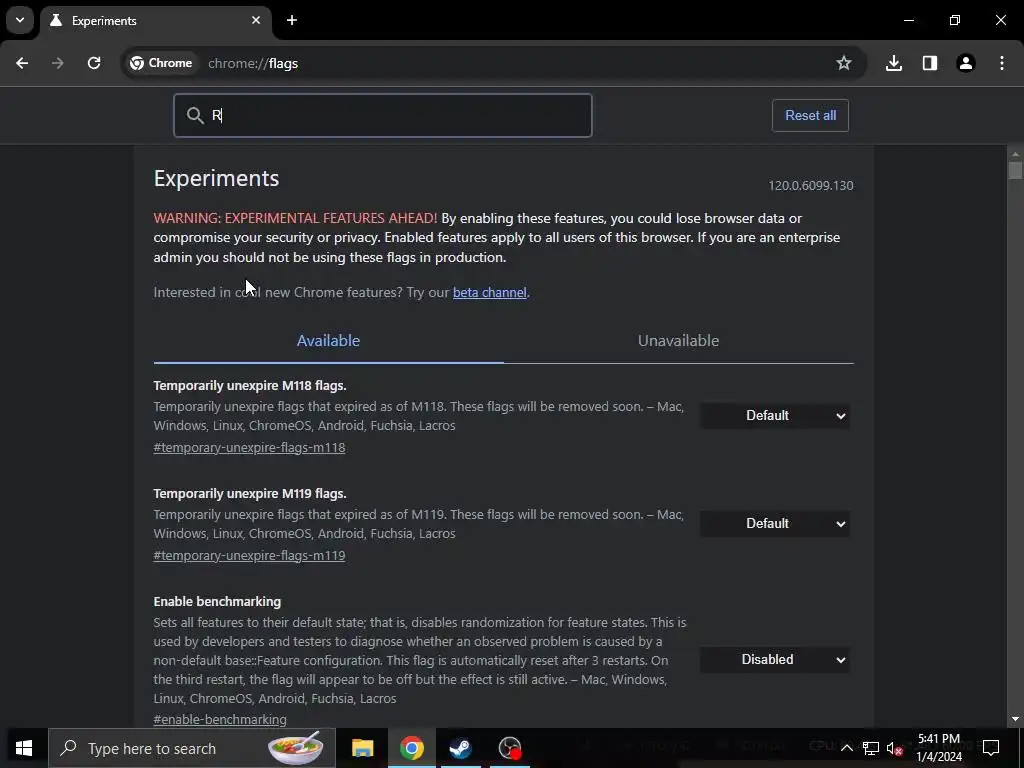The image size is (1024, 768).
Task: Click the Temporarily unexpire M118 flags title
Action: (250, 386)
